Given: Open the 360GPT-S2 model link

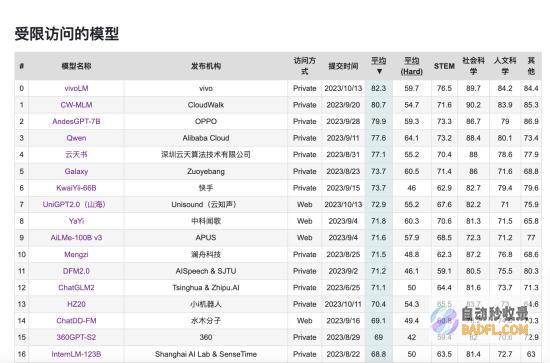Looking at the screenshot, I should tap(76, 337).
